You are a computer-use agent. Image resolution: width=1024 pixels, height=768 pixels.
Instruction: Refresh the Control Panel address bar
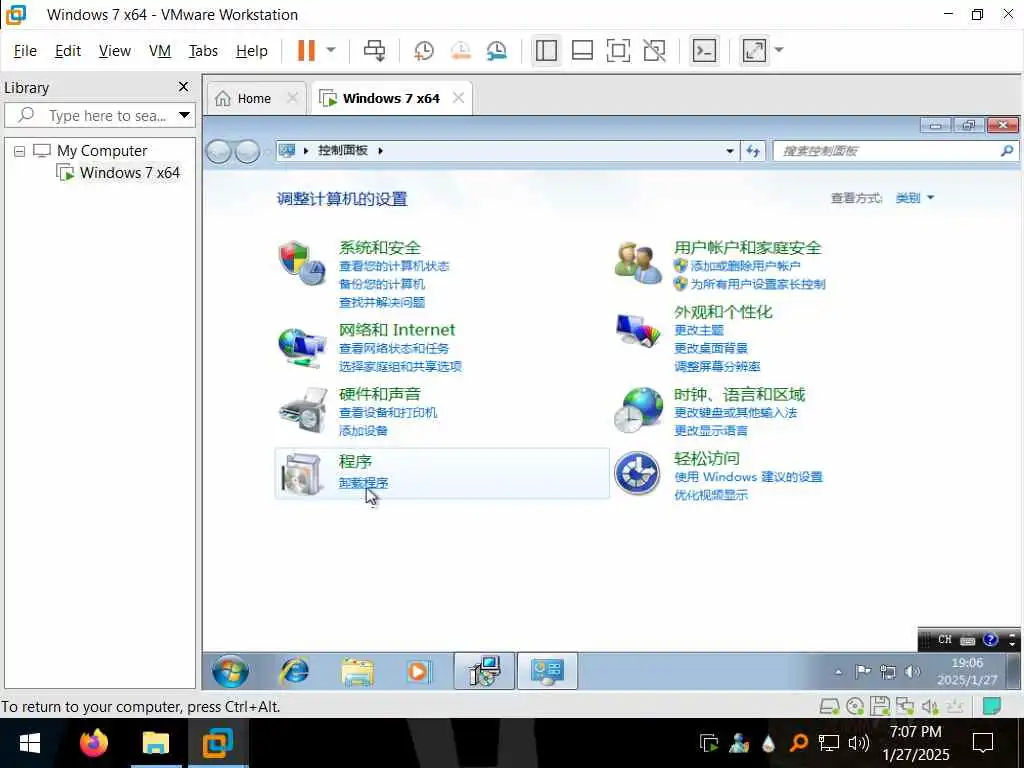pyautogui.click(x=753, y=151)
